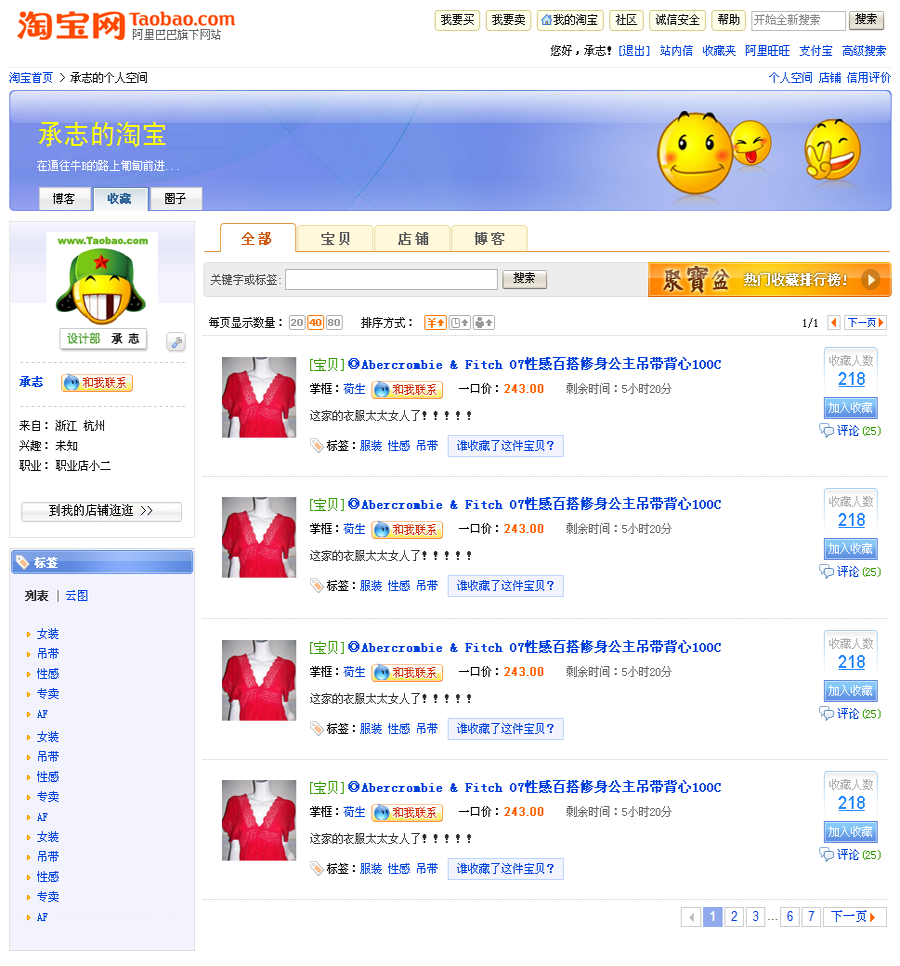The height and width of the screenshot is (966, 900).
Task: Open the 宝贝 tab
Action: tap(335, 239)
